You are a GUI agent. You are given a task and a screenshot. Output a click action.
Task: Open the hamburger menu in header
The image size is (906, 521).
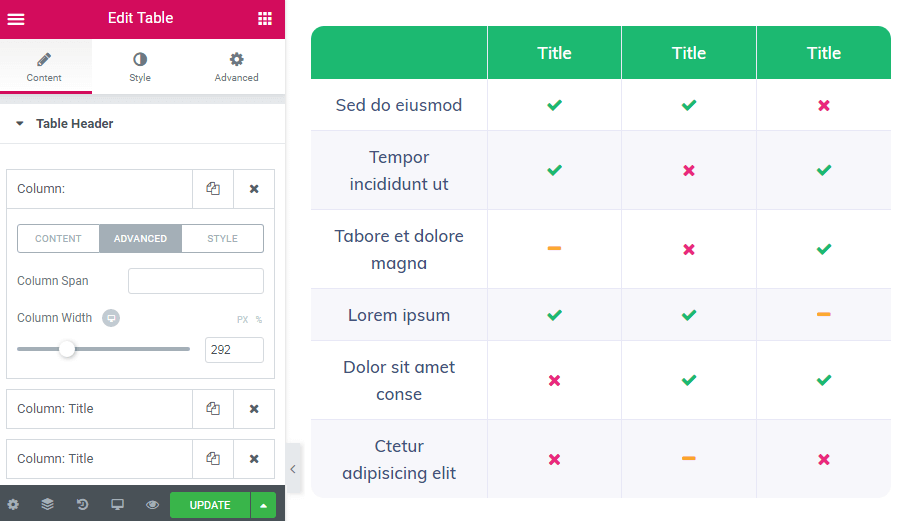coord(16,19)
